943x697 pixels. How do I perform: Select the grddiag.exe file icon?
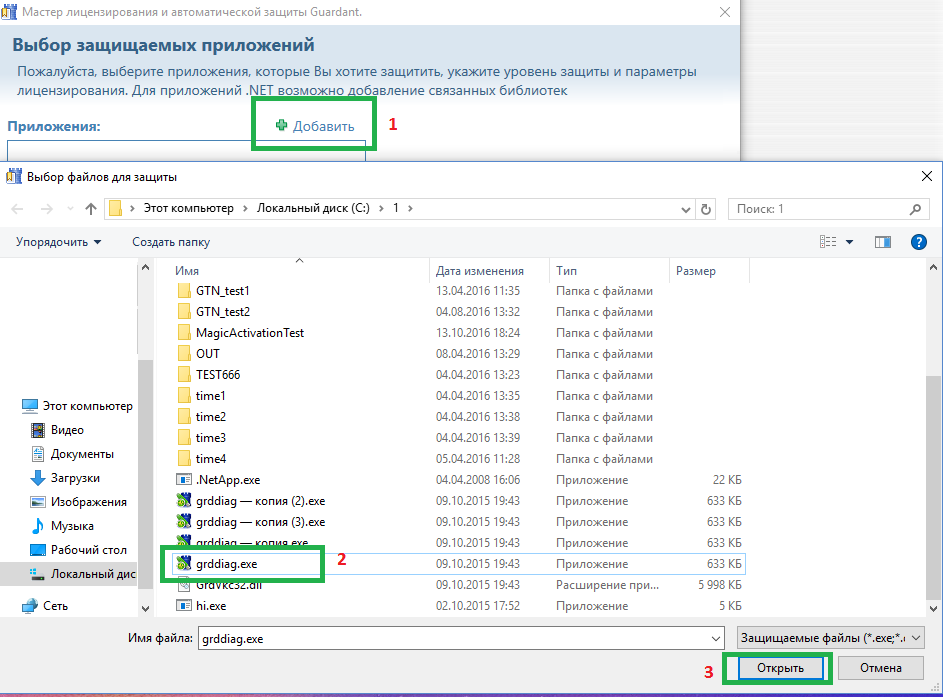[x=183, y=564]
